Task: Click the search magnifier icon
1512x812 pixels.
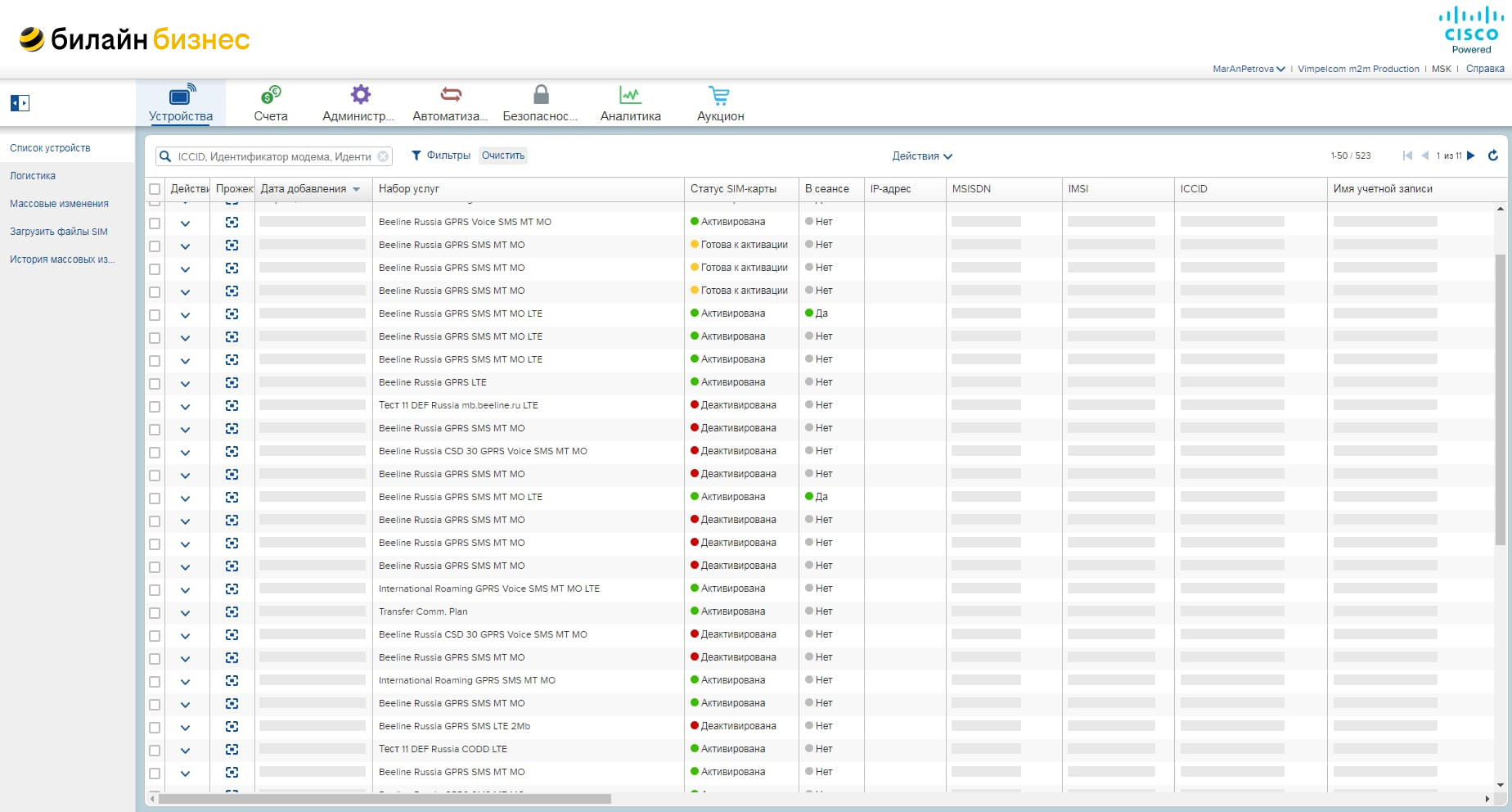Action: [165, 156]
